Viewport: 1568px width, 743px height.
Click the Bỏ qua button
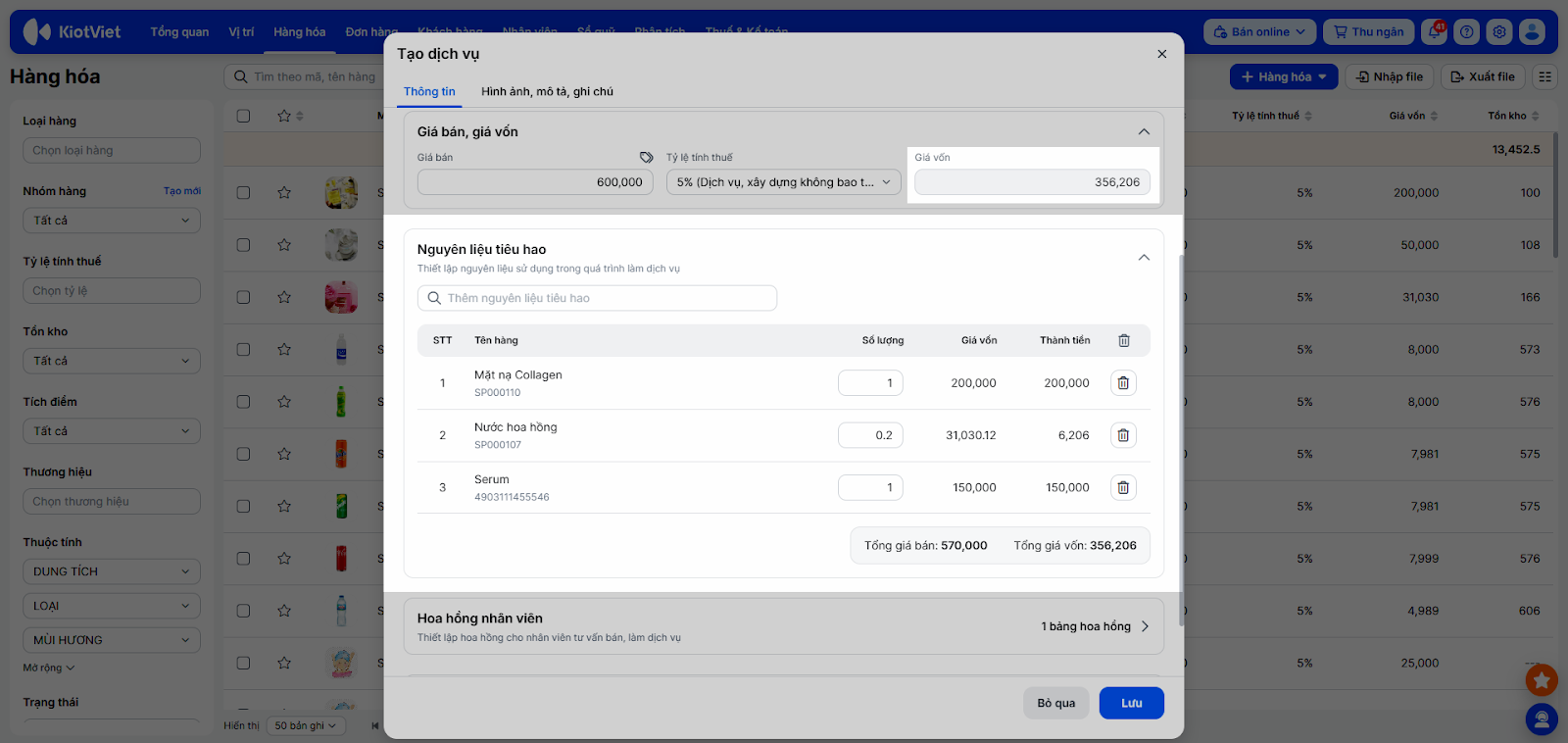[x=1055, y=703]
